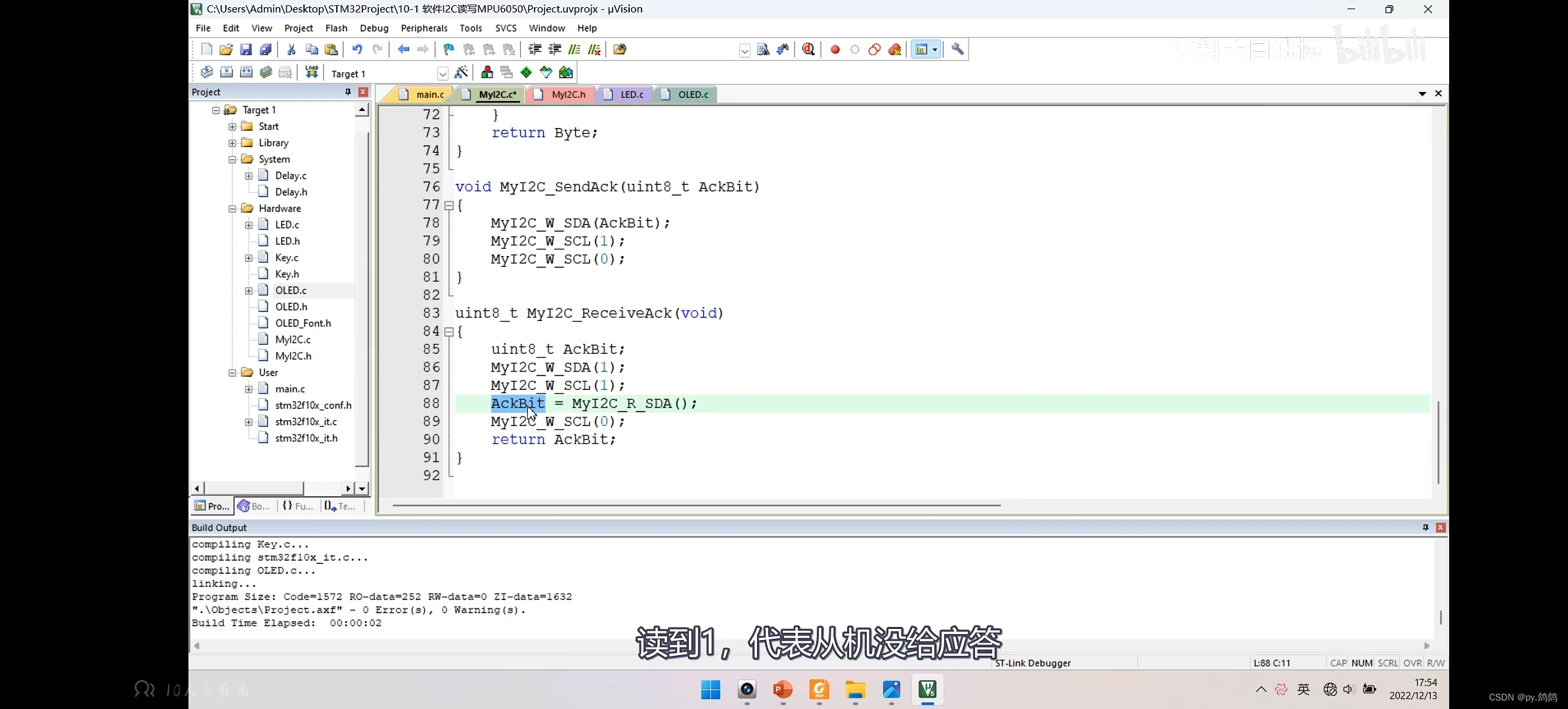Image resolution: width=1568 pixels, height=709 pixels.
Task: Collapse the System folder
Action: pos(232,159)
